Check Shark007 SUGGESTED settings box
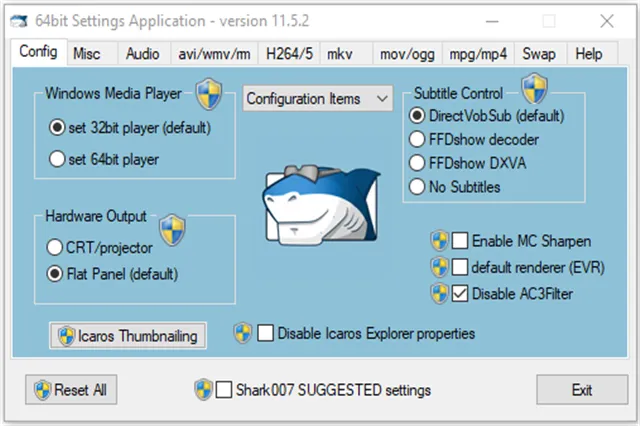This screenshot has height=426, width=640. pyautogui.click(x=224, y=389)
